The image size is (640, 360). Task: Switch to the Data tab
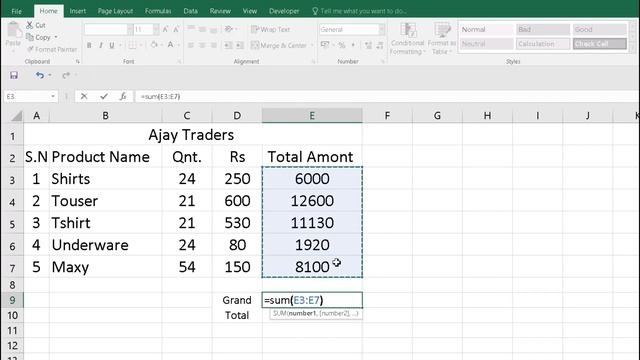[190, 11]
